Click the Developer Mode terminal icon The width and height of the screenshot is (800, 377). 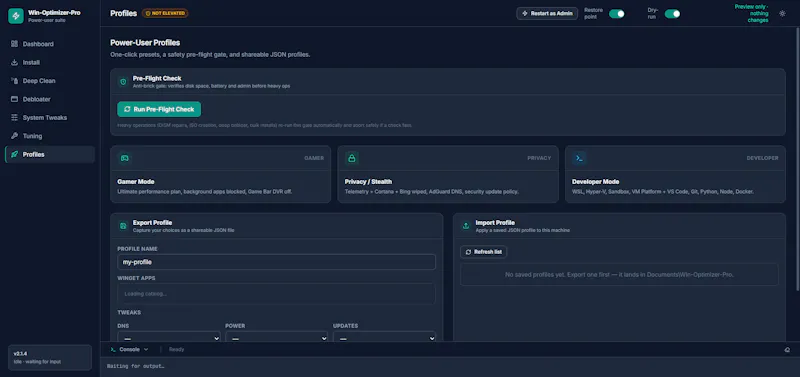pyautogui.click(x=579, y=158)
